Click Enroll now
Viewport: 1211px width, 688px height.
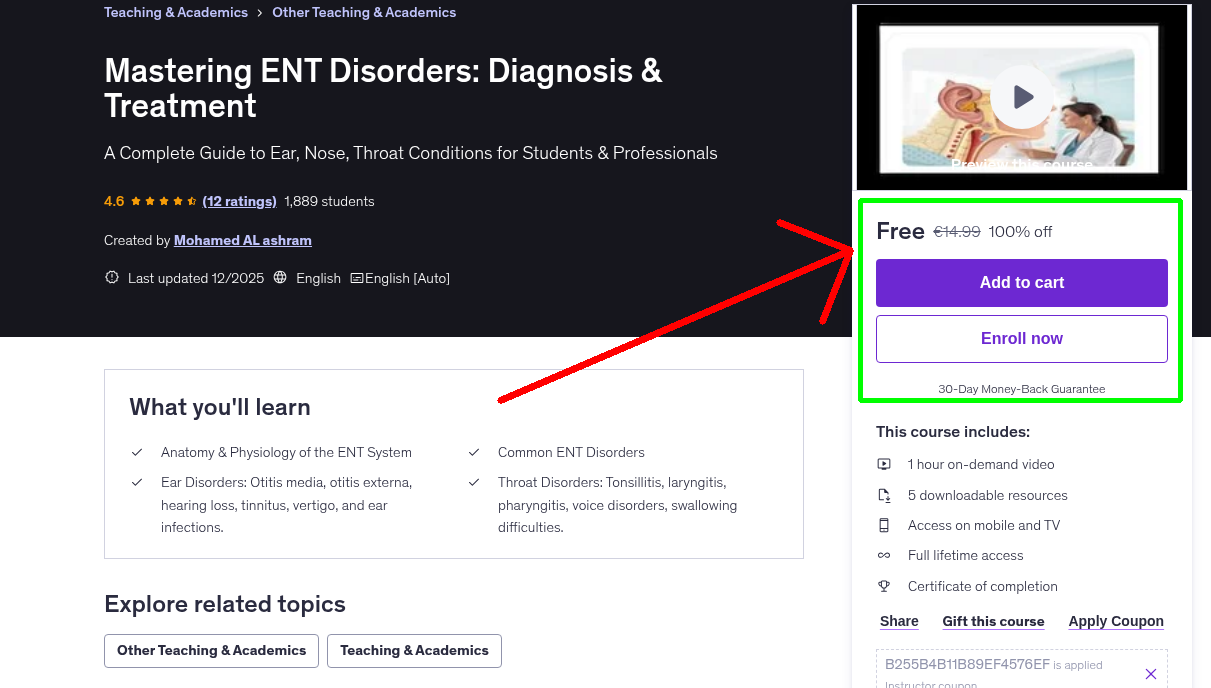tap(1021, 338)
